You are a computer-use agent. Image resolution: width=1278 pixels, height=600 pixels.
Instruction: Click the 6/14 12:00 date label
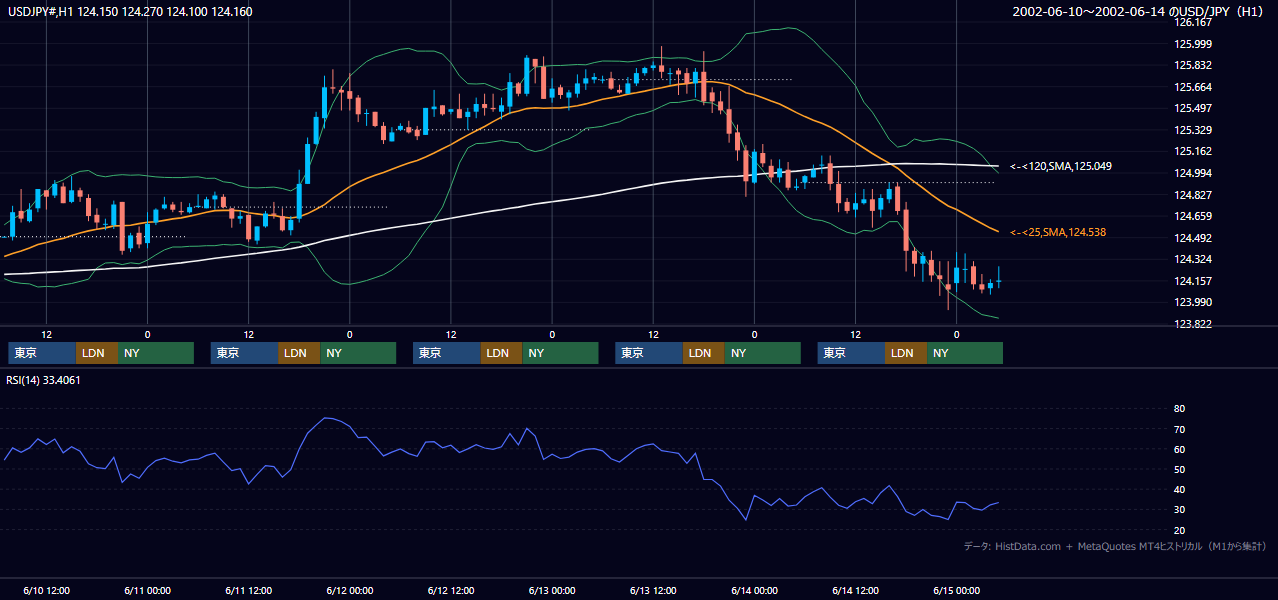855,590
